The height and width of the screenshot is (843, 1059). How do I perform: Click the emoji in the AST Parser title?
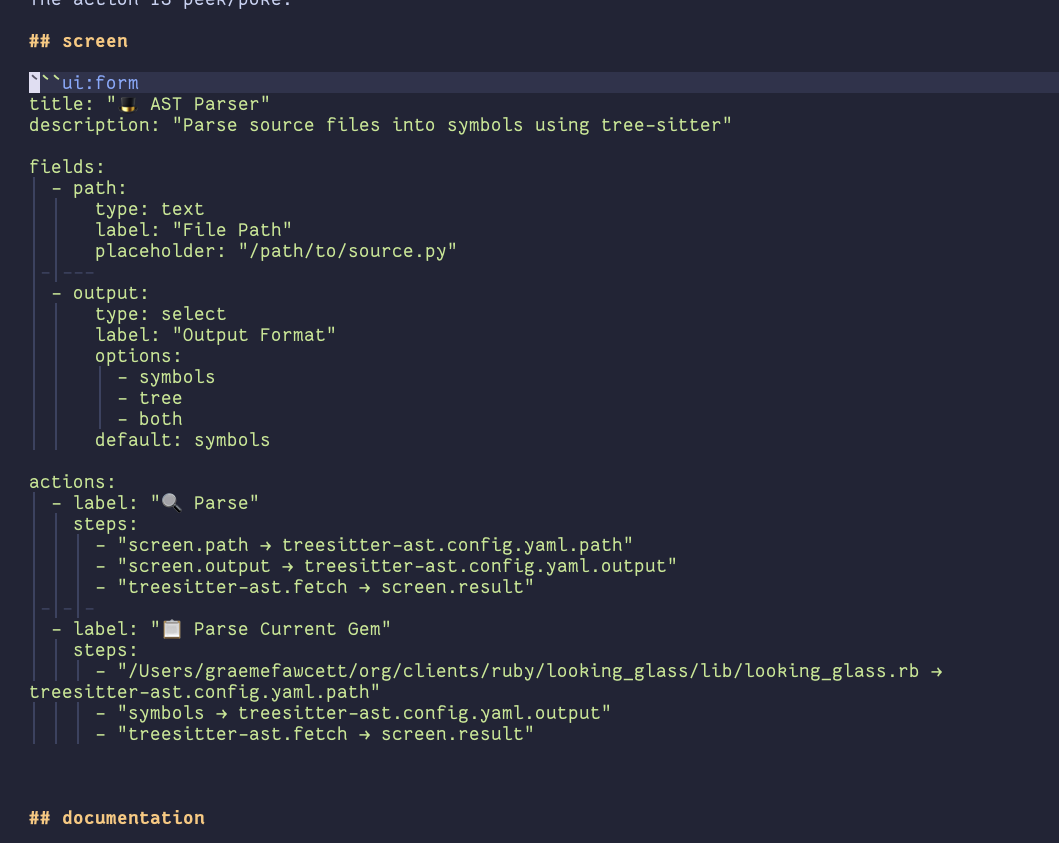click(x=128, y=104)
